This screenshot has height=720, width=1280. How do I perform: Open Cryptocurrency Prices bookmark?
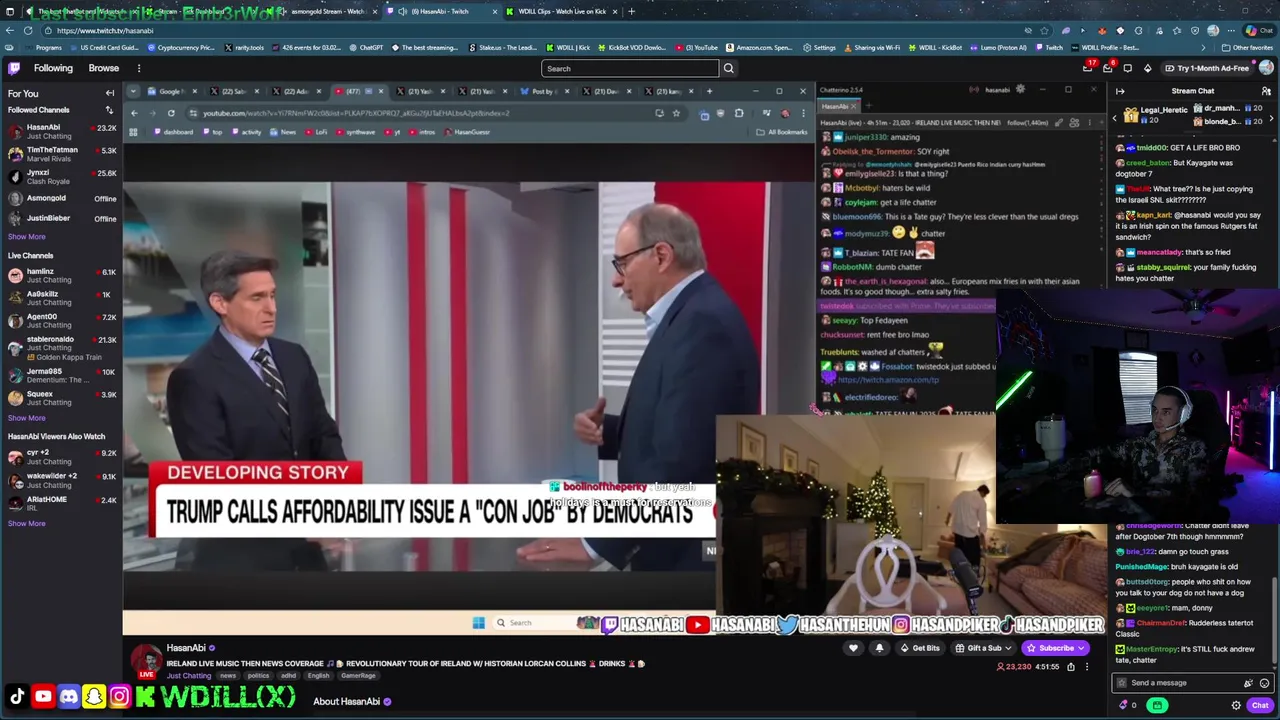click(x=181, y=47)
